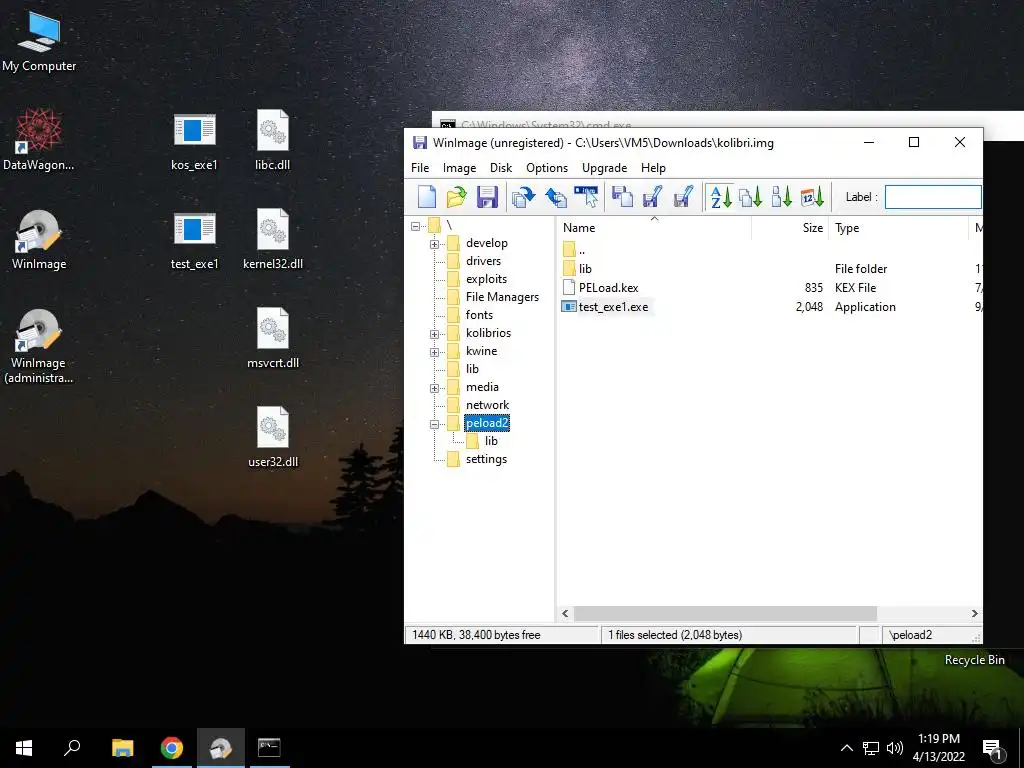Sort by the Name column header

(654, 228)
